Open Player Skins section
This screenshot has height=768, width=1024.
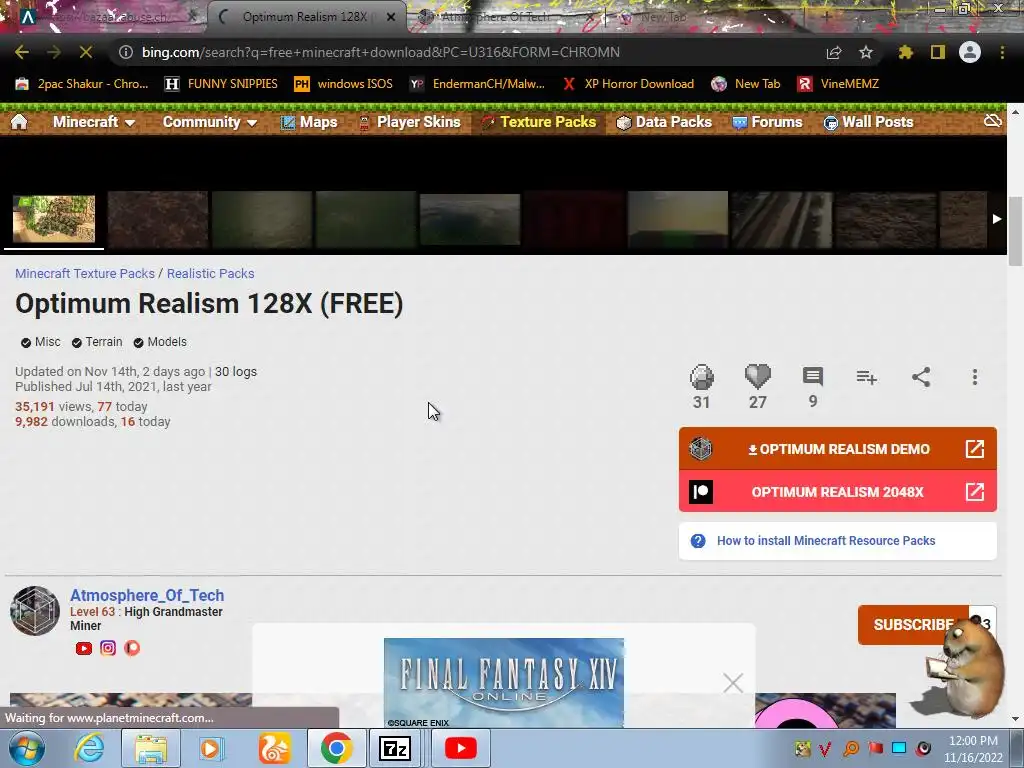409,121
